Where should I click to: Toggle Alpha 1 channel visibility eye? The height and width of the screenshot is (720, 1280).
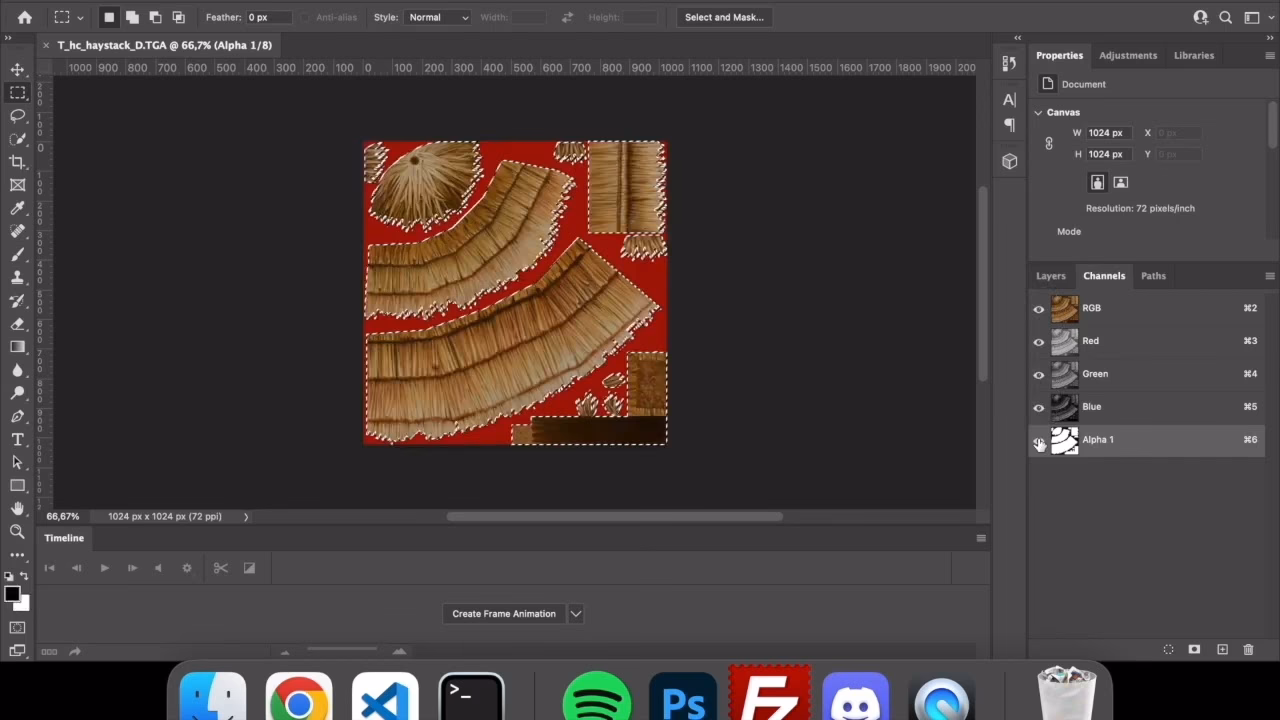coord(1038,441)
